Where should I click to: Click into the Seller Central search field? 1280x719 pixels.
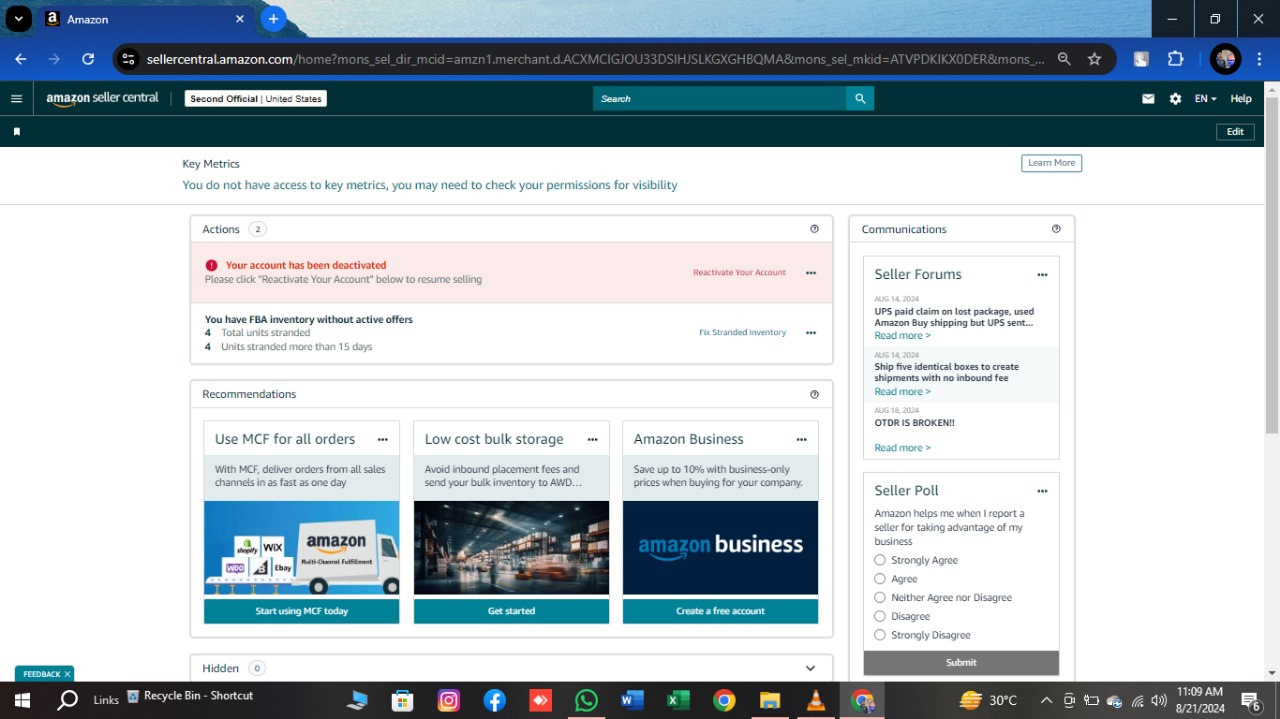tap(719, 98)
